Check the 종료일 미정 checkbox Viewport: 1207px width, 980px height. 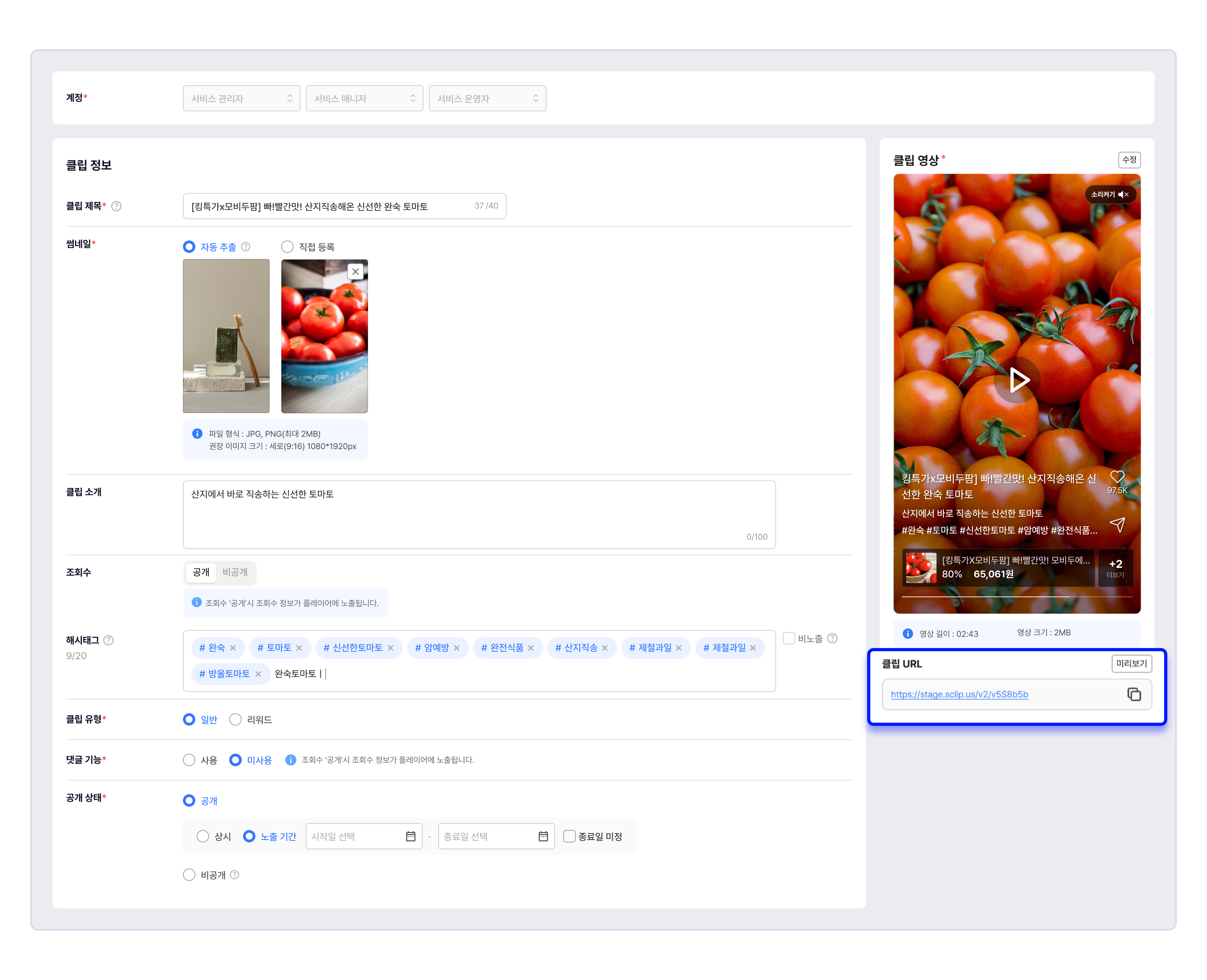pos(569,836)
